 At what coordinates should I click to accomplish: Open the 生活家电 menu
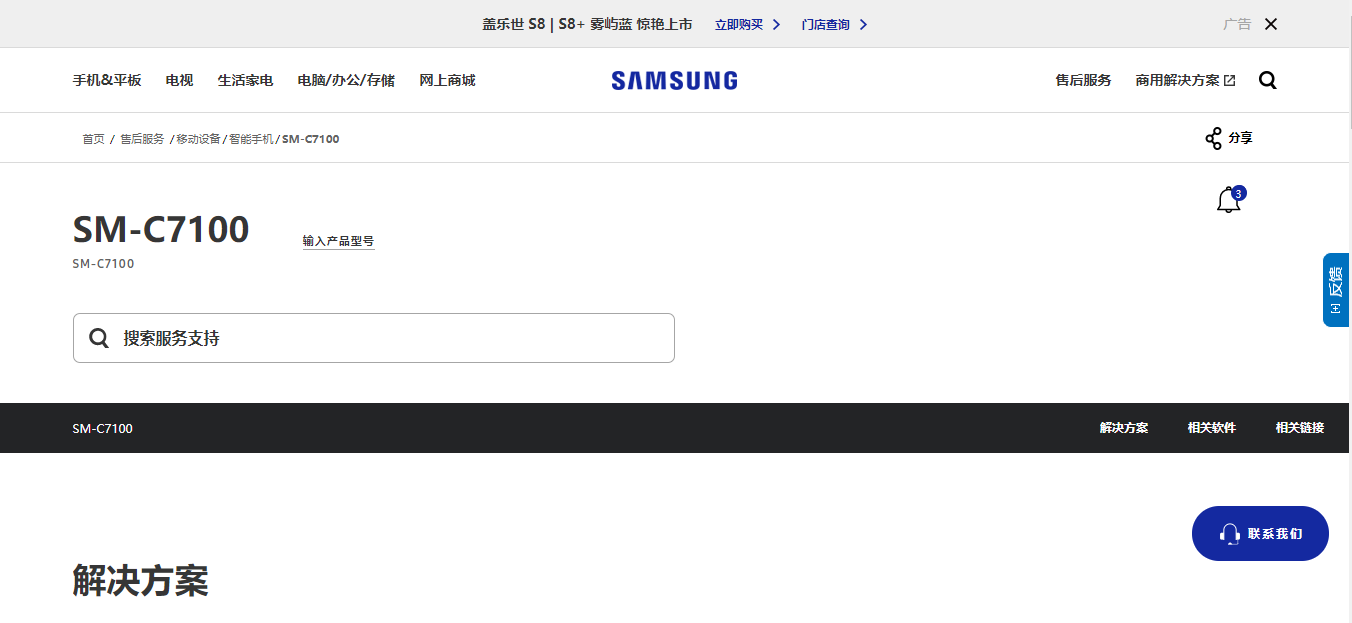click(x=246, y=80)
